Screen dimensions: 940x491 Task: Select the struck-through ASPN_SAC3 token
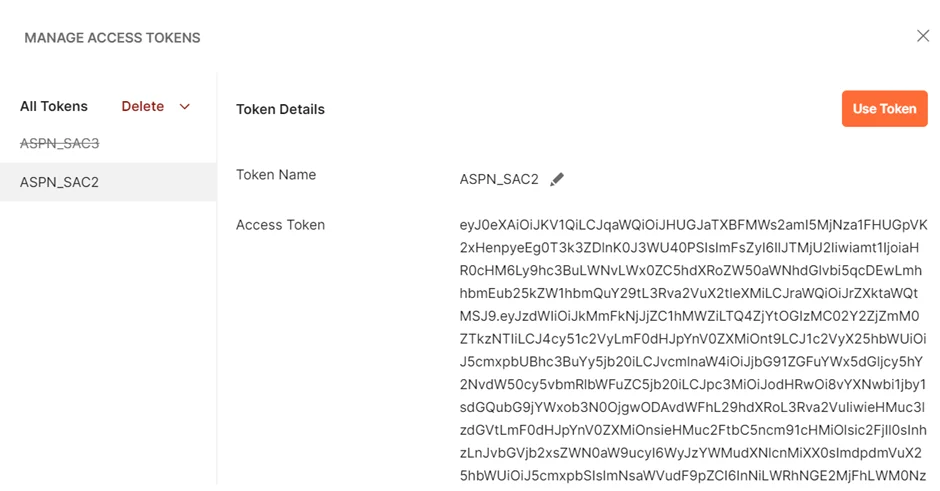click(x=59, y=143)
